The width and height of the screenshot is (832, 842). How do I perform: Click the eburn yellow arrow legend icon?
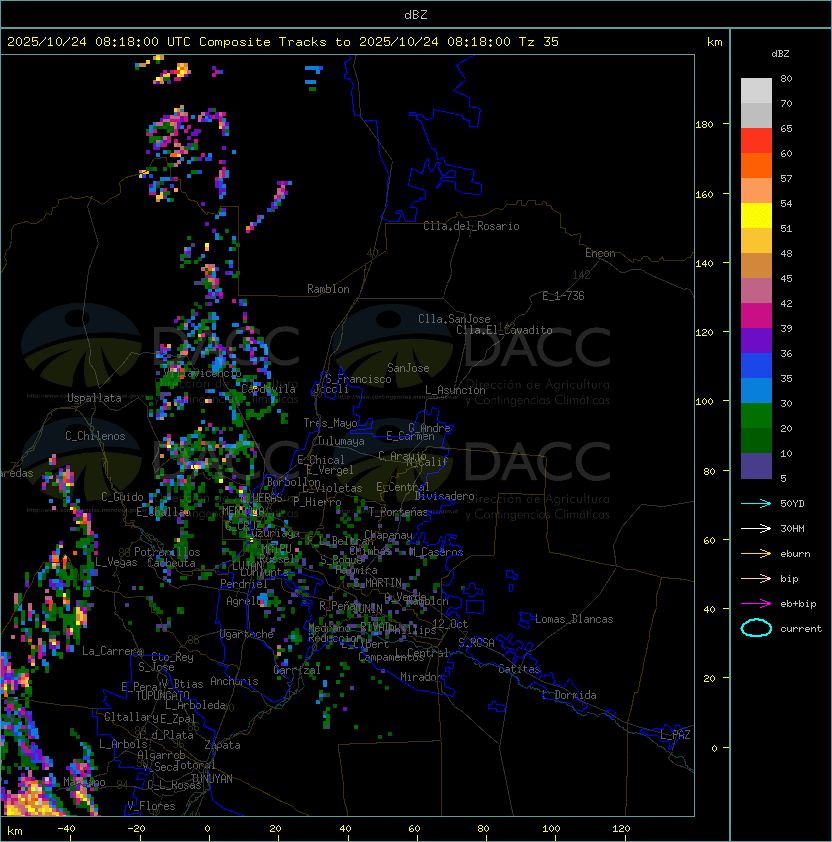(756, 554)
